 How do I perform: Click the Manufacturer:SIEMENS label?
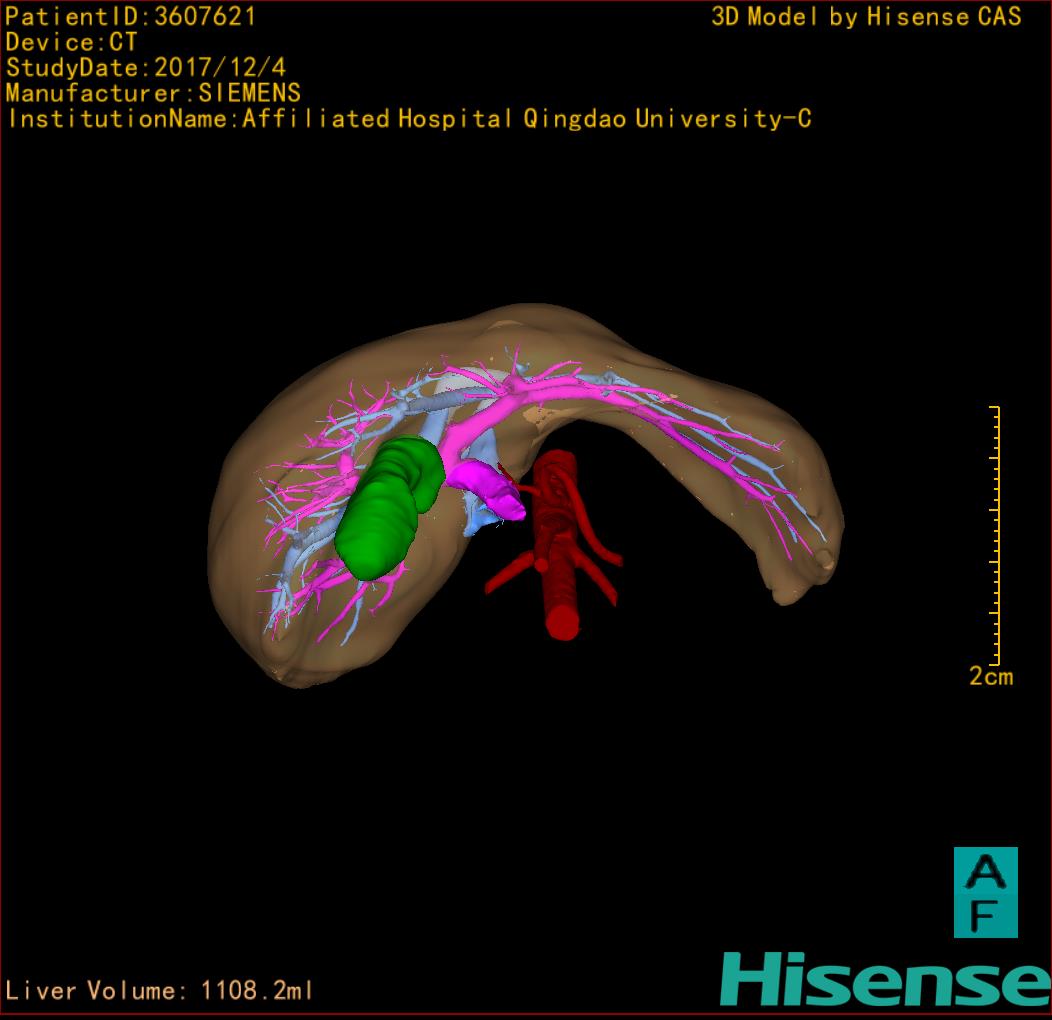tap(153, 94)
